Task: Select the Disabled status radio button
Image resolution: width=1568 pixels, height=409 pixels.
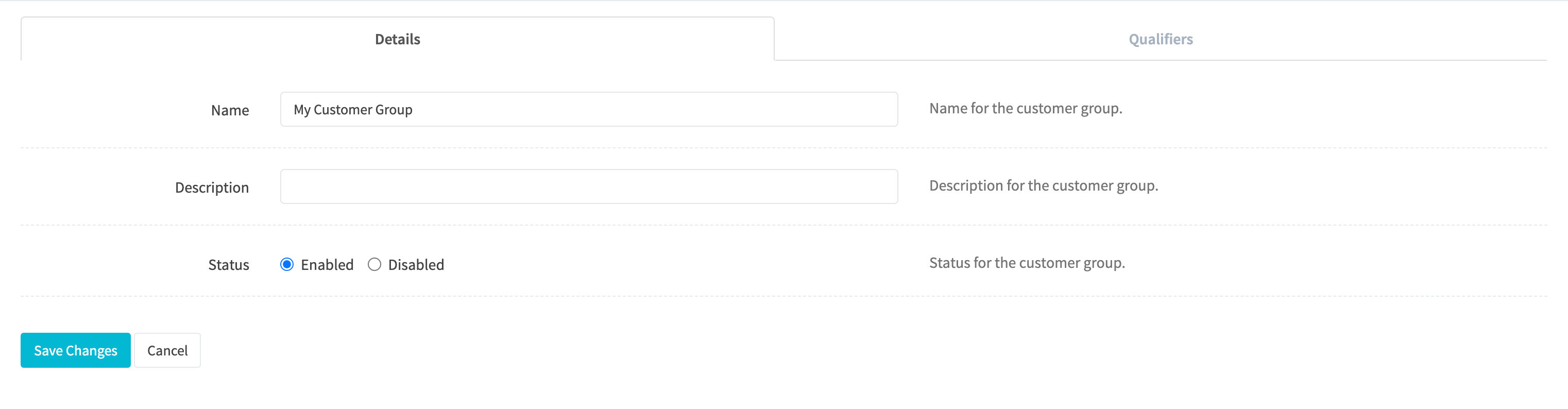Action: click(374, 264)
